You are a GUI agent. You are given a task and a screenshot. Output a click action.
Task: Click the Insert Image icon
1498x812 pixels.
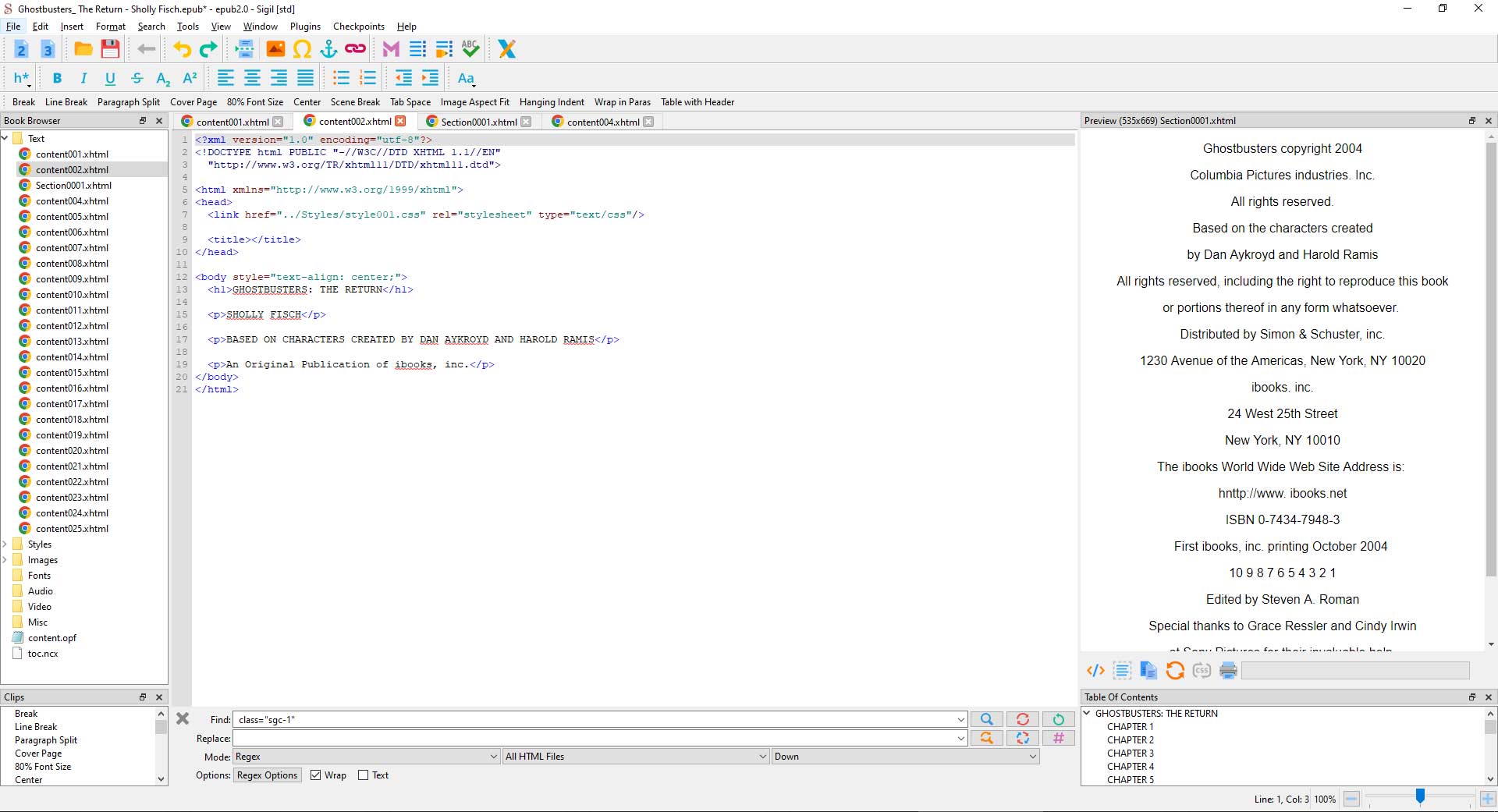coord(275,49)
